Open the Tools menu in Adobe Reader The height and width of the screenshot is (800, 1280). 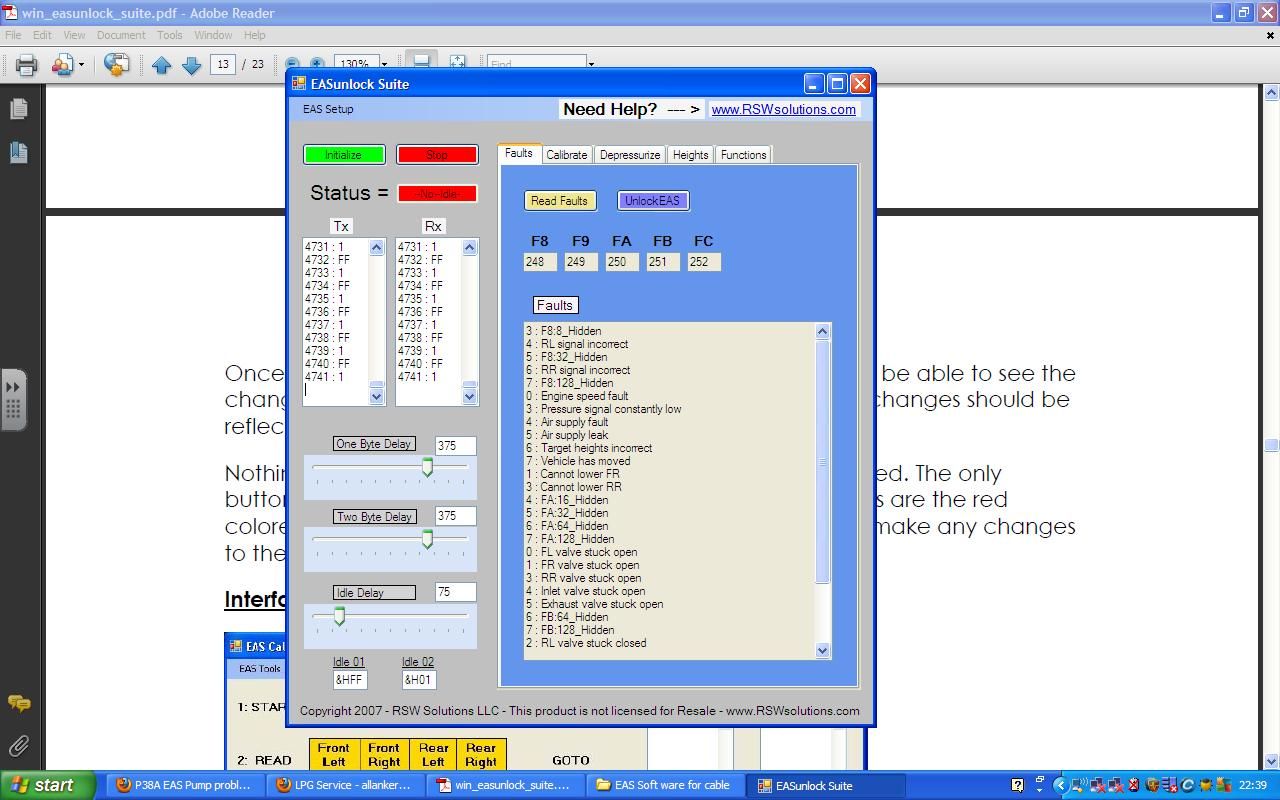tap(170, 35)
